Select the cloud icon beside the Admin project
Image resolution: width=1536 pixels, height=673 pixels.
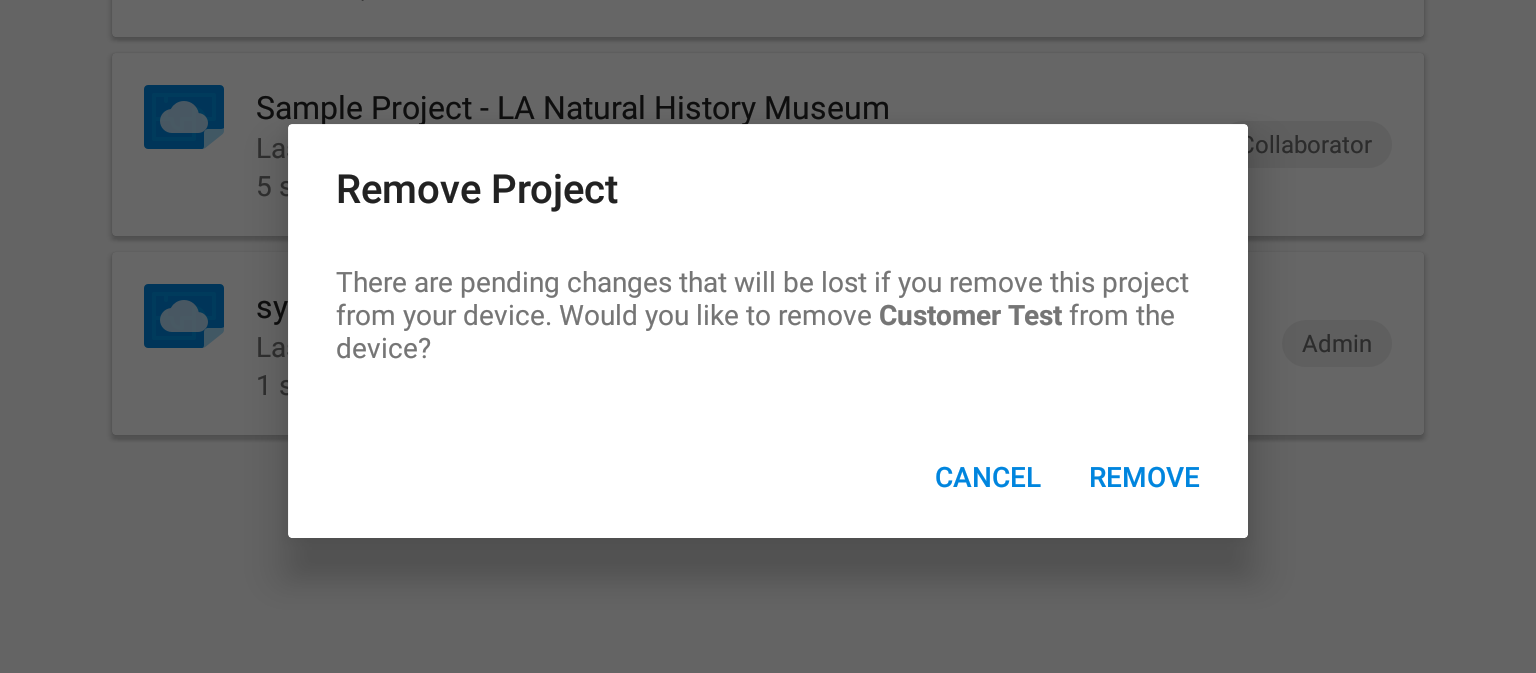[184, 316]
